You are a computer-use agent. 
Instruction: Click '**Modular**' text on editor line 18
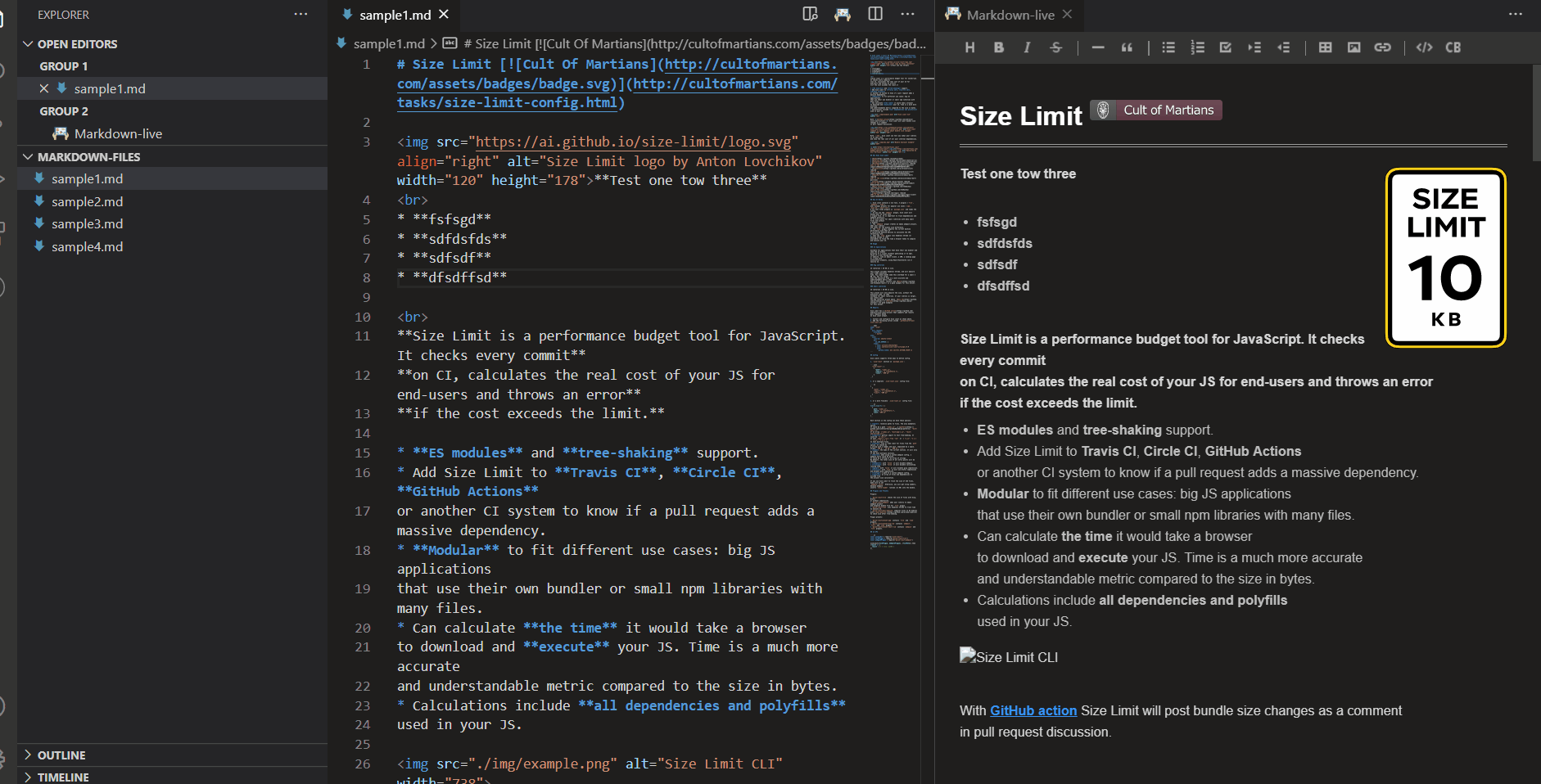[x=455, y=550]
